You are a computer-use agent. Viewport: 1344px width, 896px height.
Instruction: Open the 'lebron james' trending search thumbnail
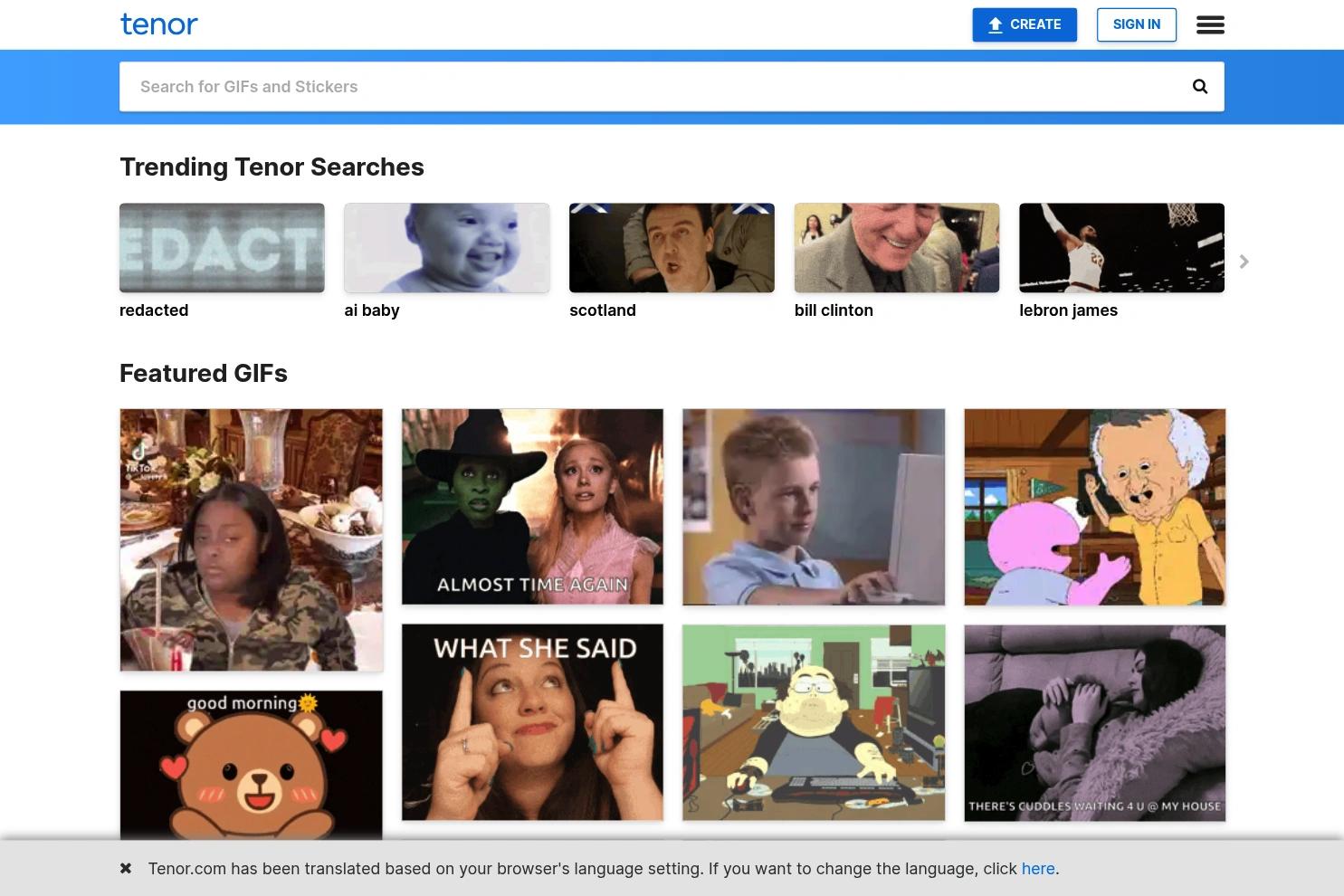pyautogui.click(x=1121, y=248)
